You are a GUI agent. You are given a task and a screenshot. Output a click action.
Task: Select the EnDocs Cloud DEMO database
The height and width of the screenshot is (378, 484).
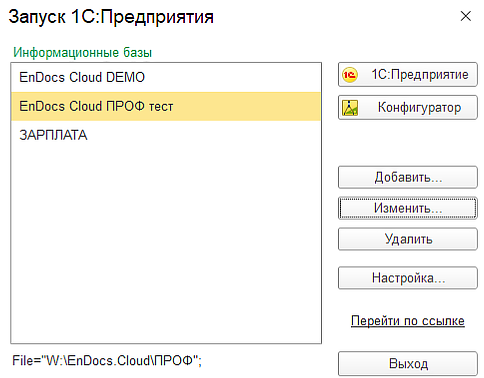click(x=166, y=77)
